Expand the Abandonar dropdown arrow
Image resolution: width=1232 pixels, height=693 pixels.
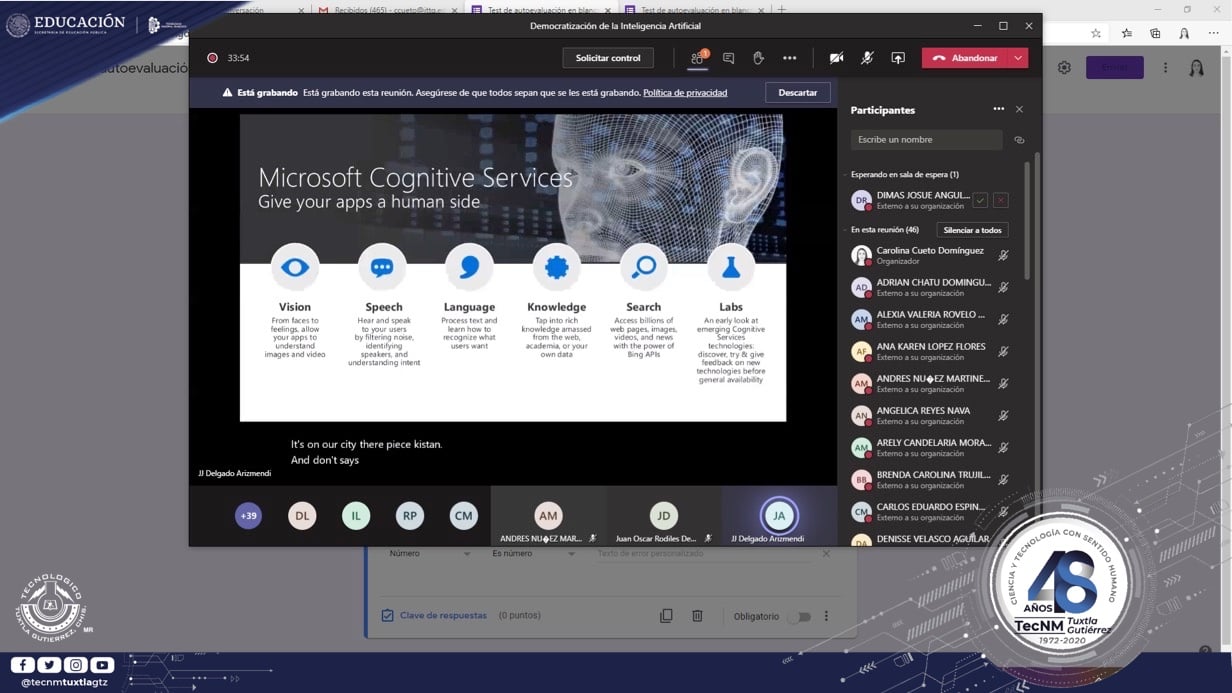pyautogui.click(x=1018, y=58)
